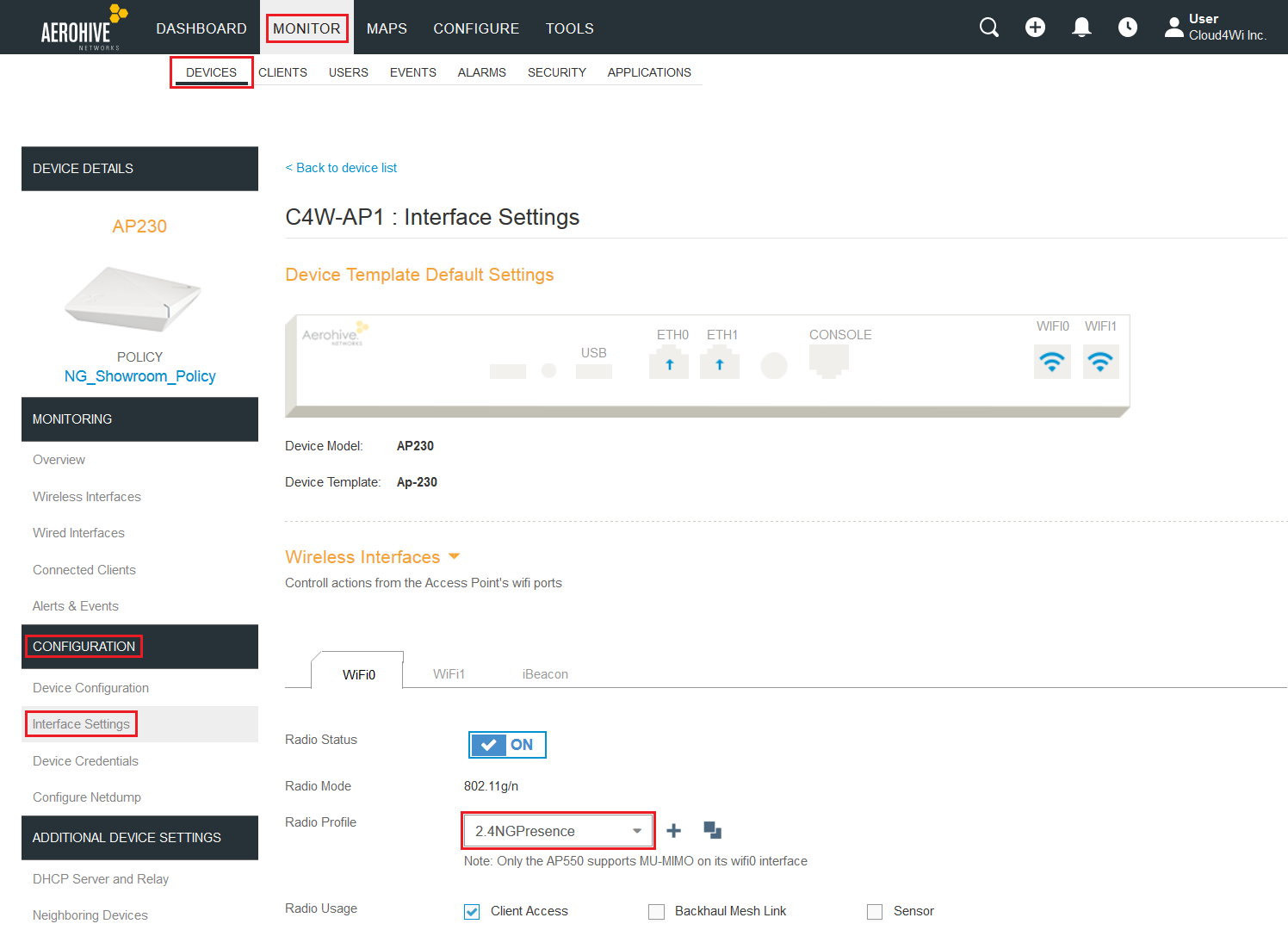Open the search magnifier icon
Screen dimensions: 1288x930
989,28
